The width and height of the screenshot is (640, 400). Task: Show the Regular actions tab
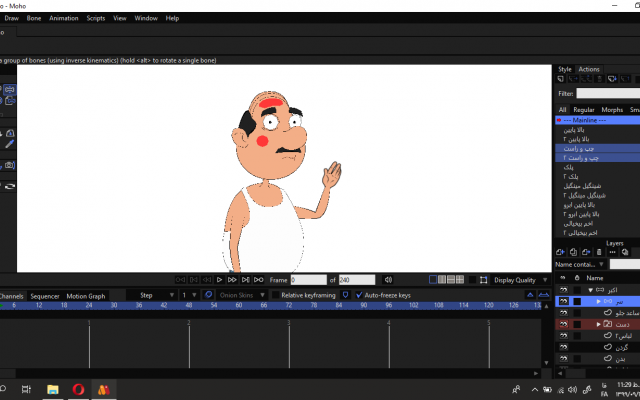click(x=584, y=109)
